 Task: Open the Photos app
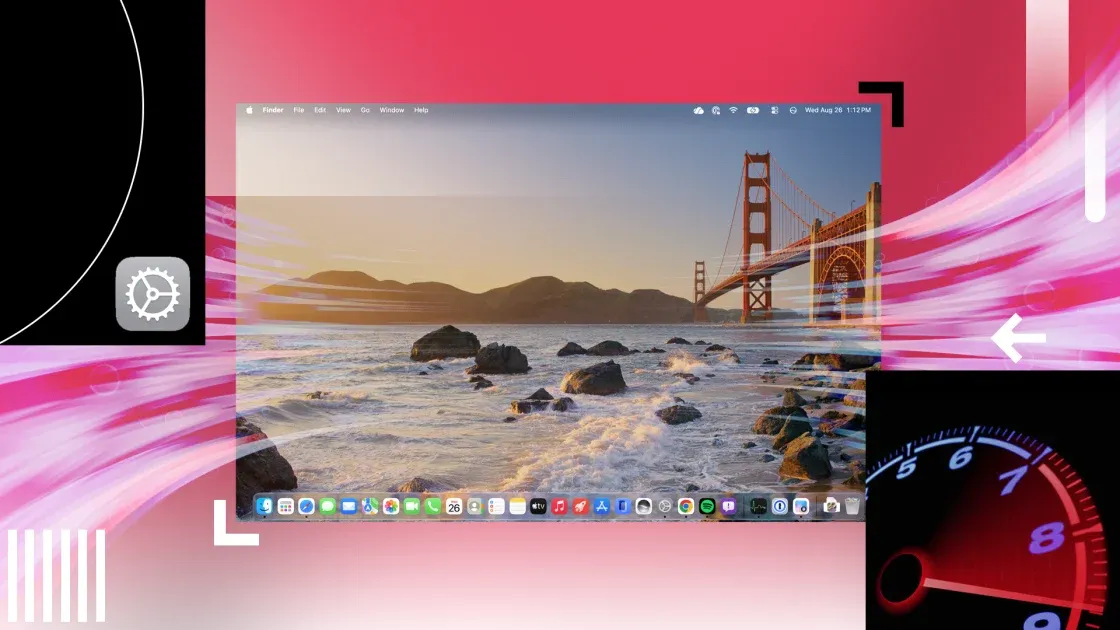tap(391, 506)
